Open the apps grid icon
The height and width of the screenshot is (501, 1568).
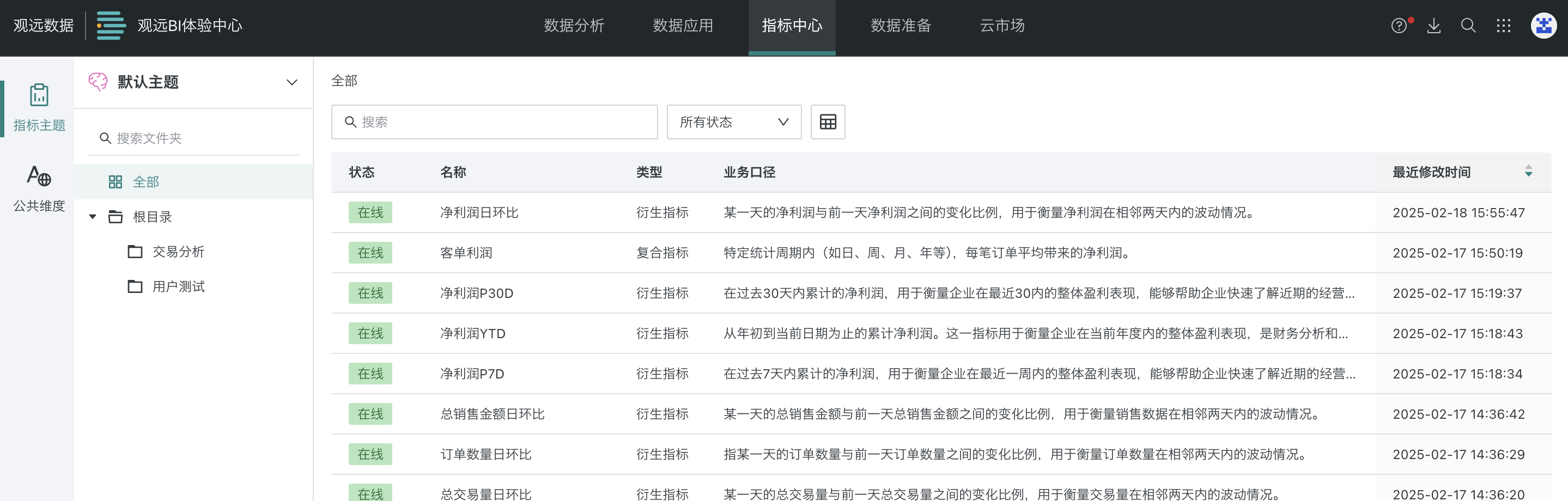[1504, 26]
